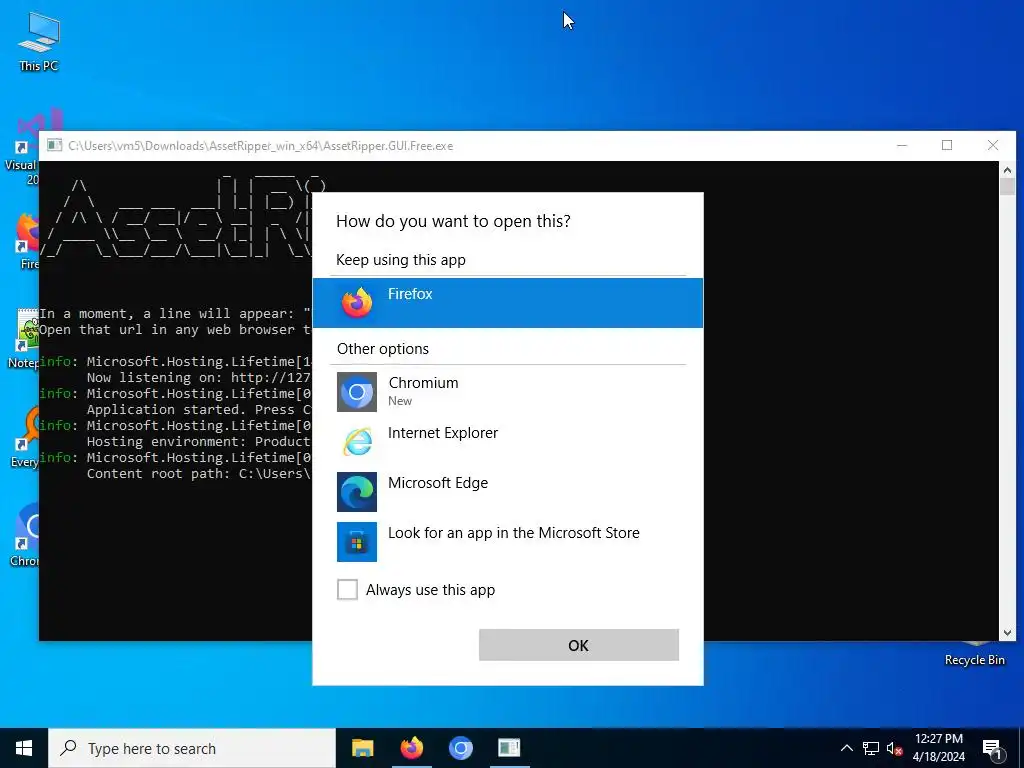The image size is (1024, 768).
Task: Click the console scrollbar down arrow
Action: click(x=1007, y=633)
